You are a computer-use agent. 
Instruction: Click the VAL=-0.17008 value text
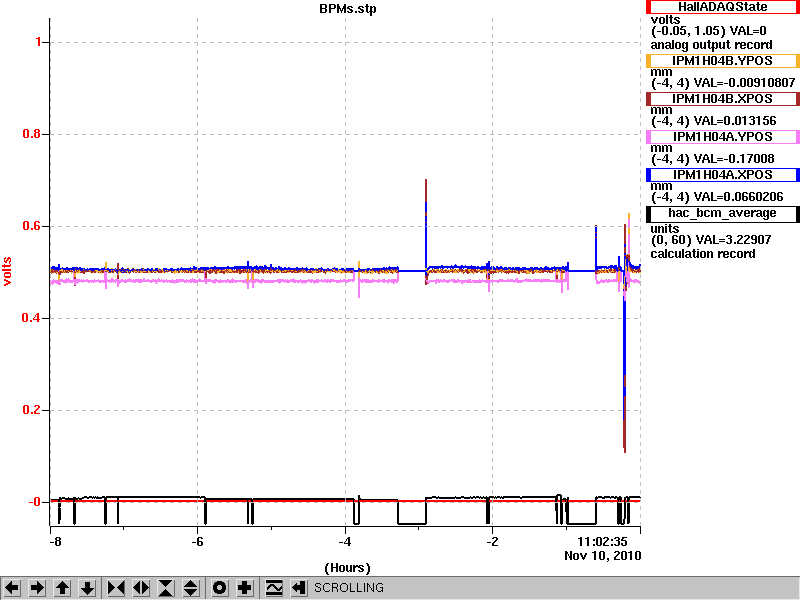[x=734, y=159]
